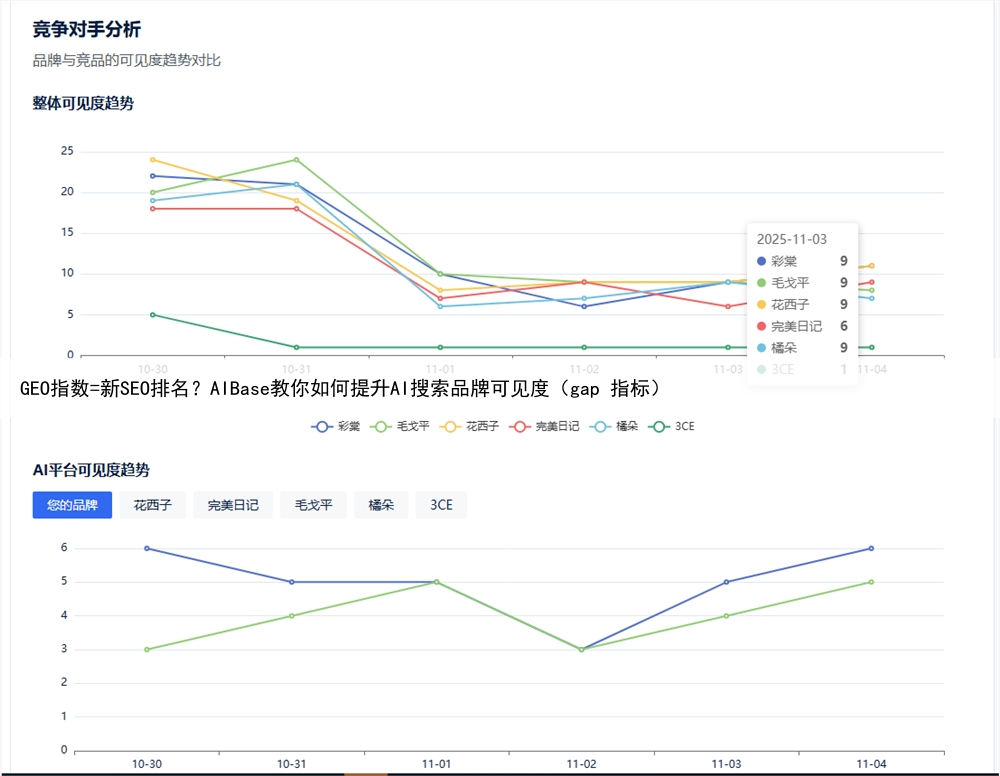The width and height of the screenshot is (1000, 776).
Task: Switch to the 花西子 platform tab
Action: [153, 505]
